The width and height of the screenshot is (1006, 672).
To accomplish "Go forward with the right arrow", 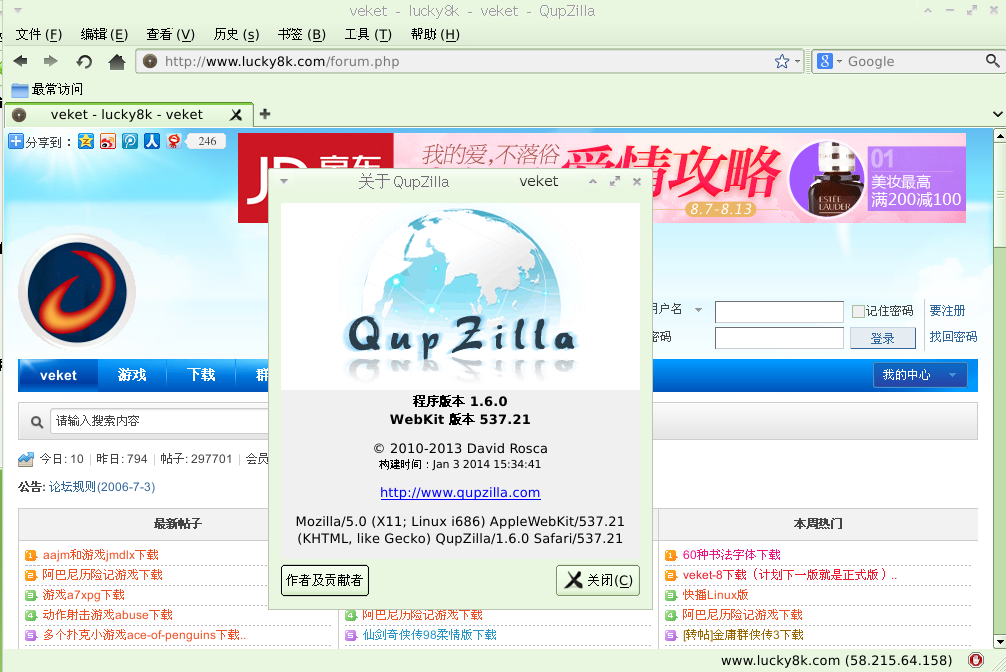I will pyautogui.click(x=51, y=61).
